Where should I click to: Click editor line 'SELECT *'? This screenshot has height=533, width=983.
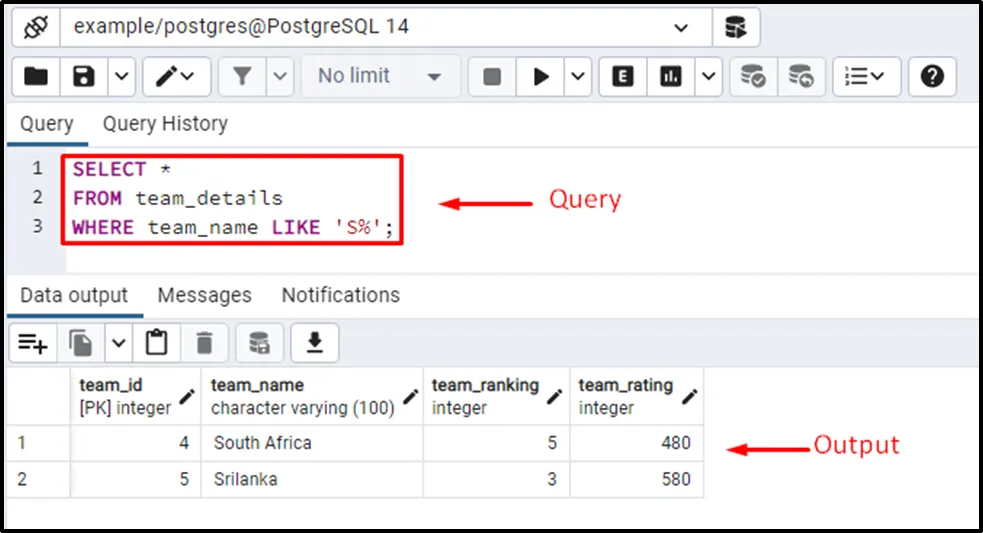point(122,169)
